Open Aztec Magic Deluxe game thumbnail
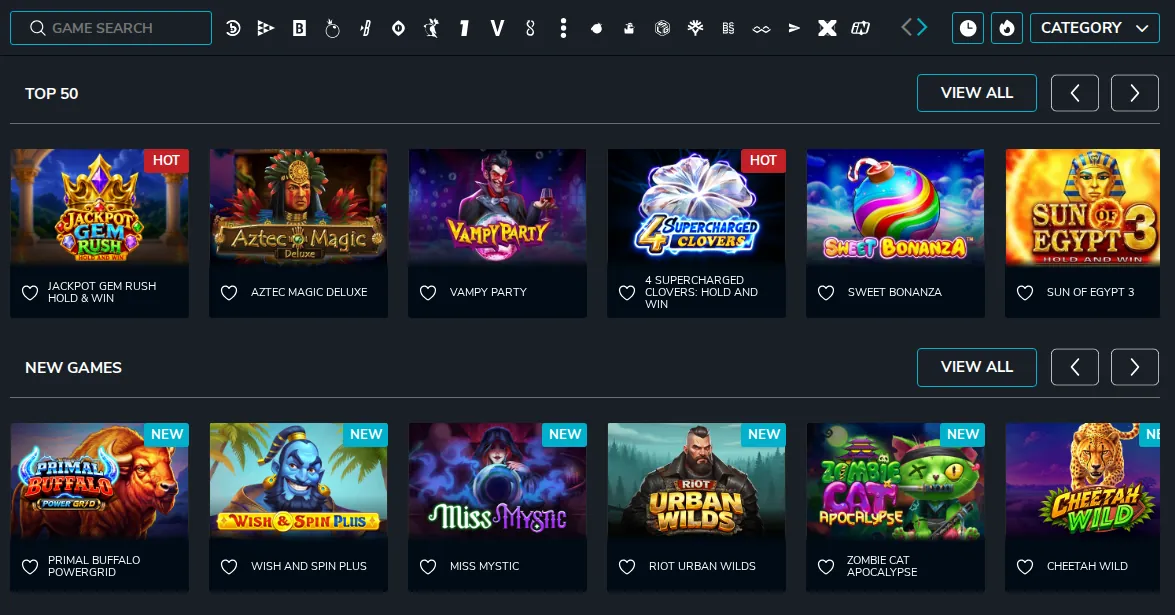Viewport: 1175px width, 615px height. click(298, 207)
